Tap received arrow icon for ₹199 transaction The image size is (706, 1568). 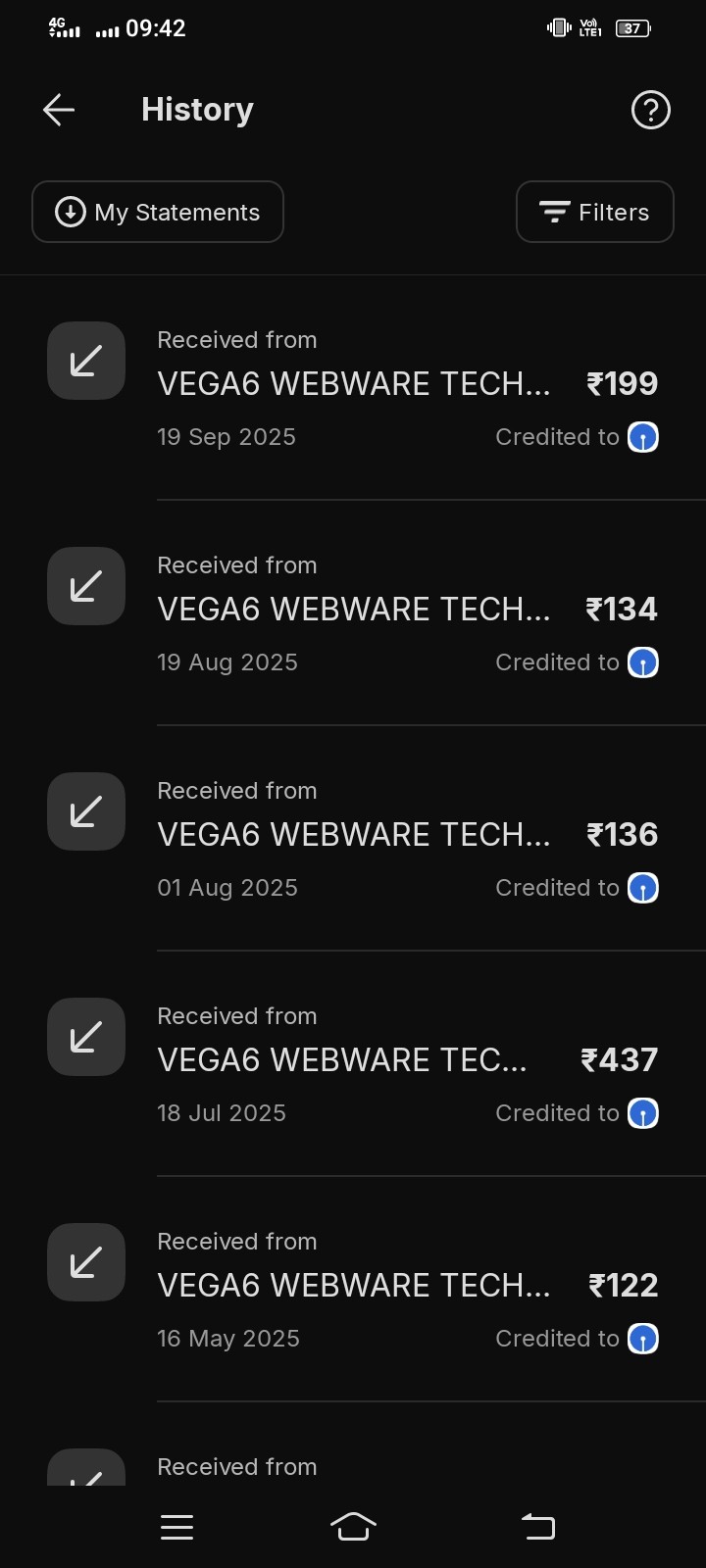86,361
